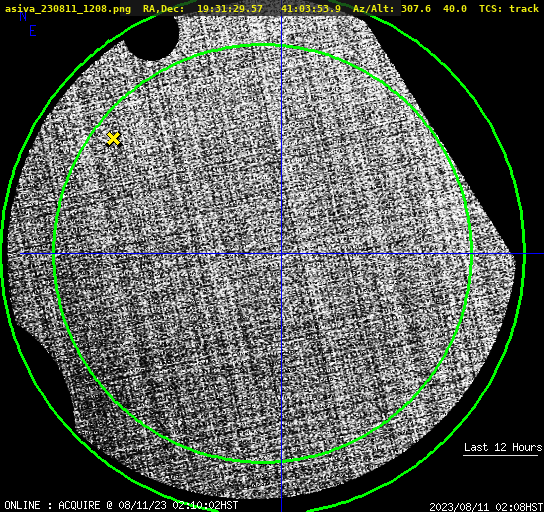Click the crosshair center intersection
Screen dimensions: 544x512
point(281,254)
